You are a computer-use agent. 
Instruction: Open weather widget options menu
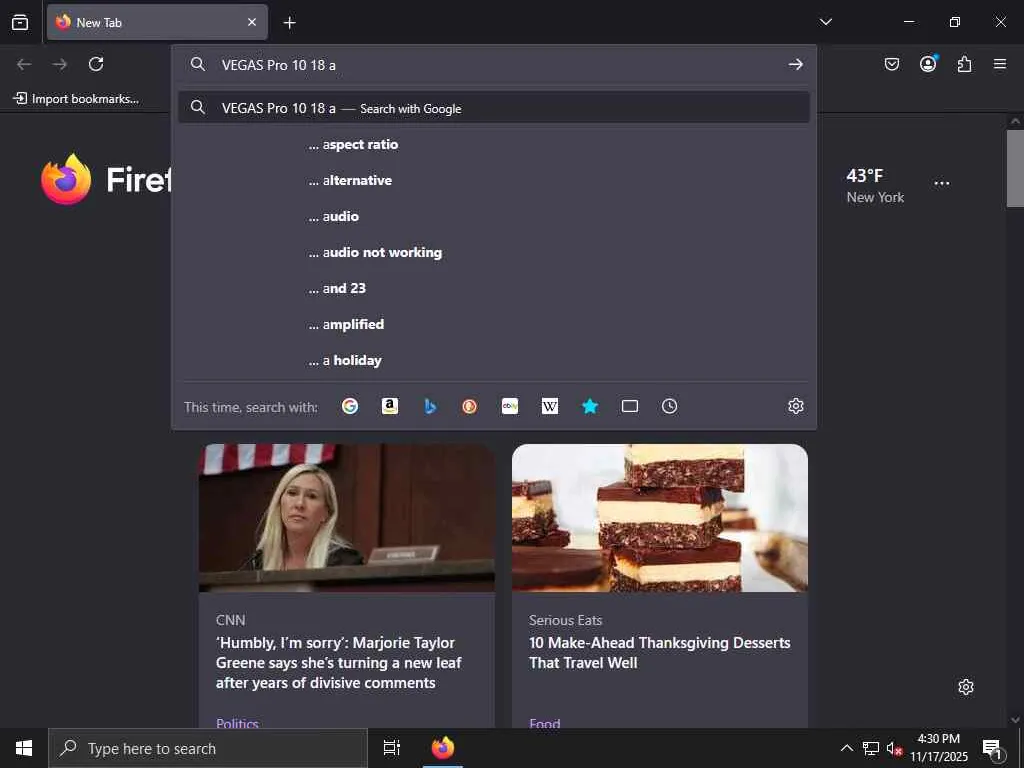click(942, 183)
